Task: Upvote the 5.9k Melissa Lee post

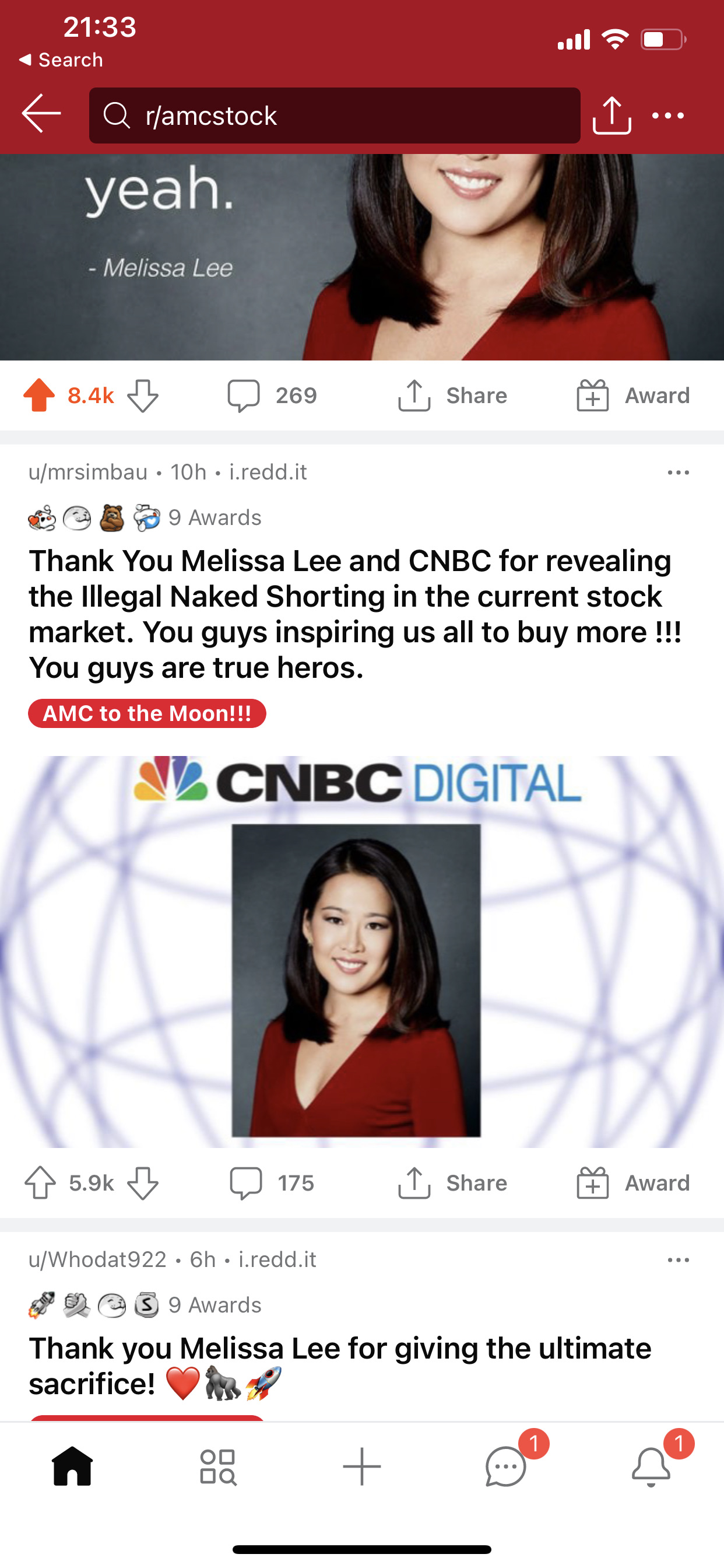Action: [40, 1182]
